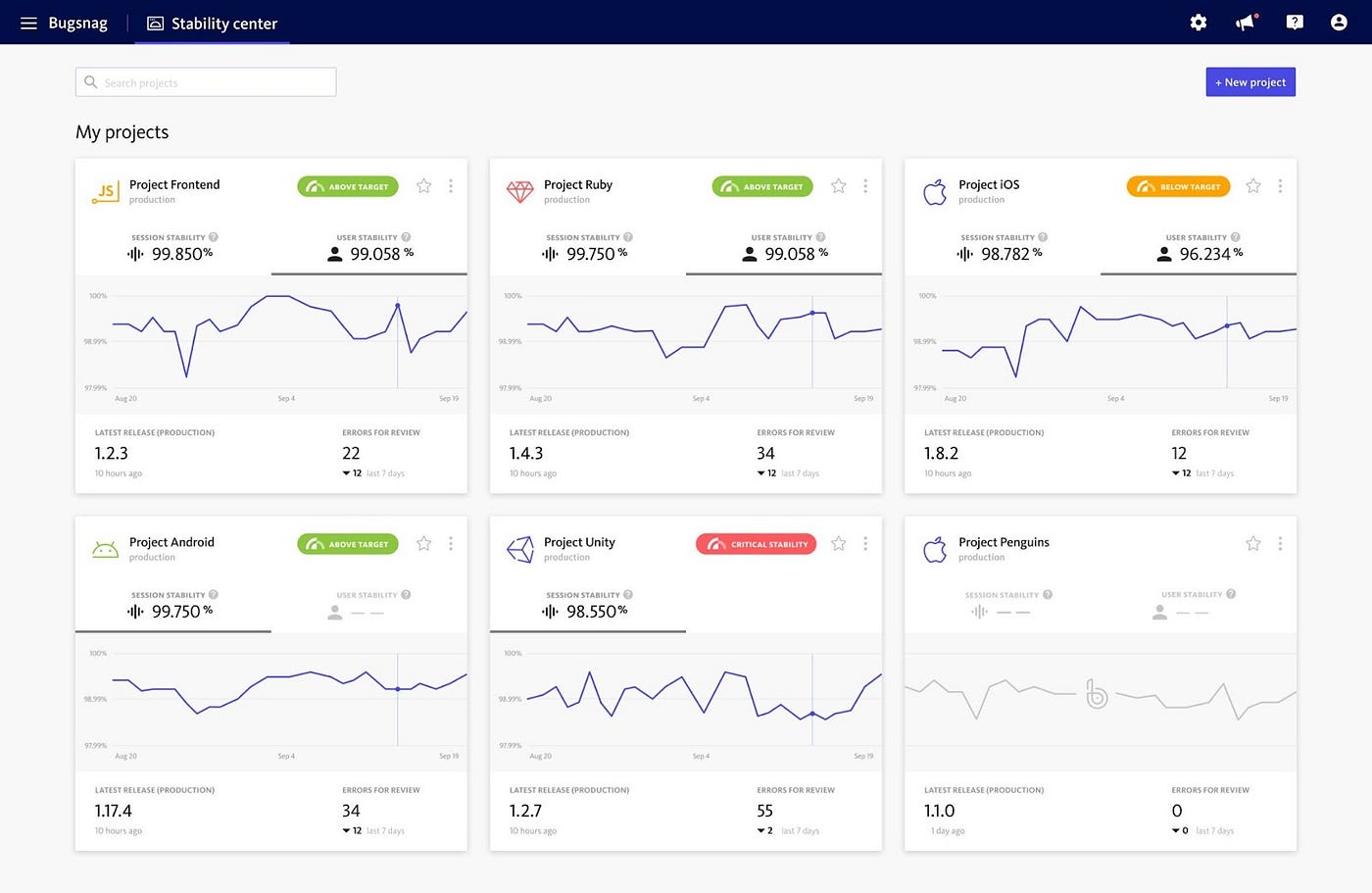Open the help question mark icon
This screenshot has height=893, width=1372.
(1294, 22)
